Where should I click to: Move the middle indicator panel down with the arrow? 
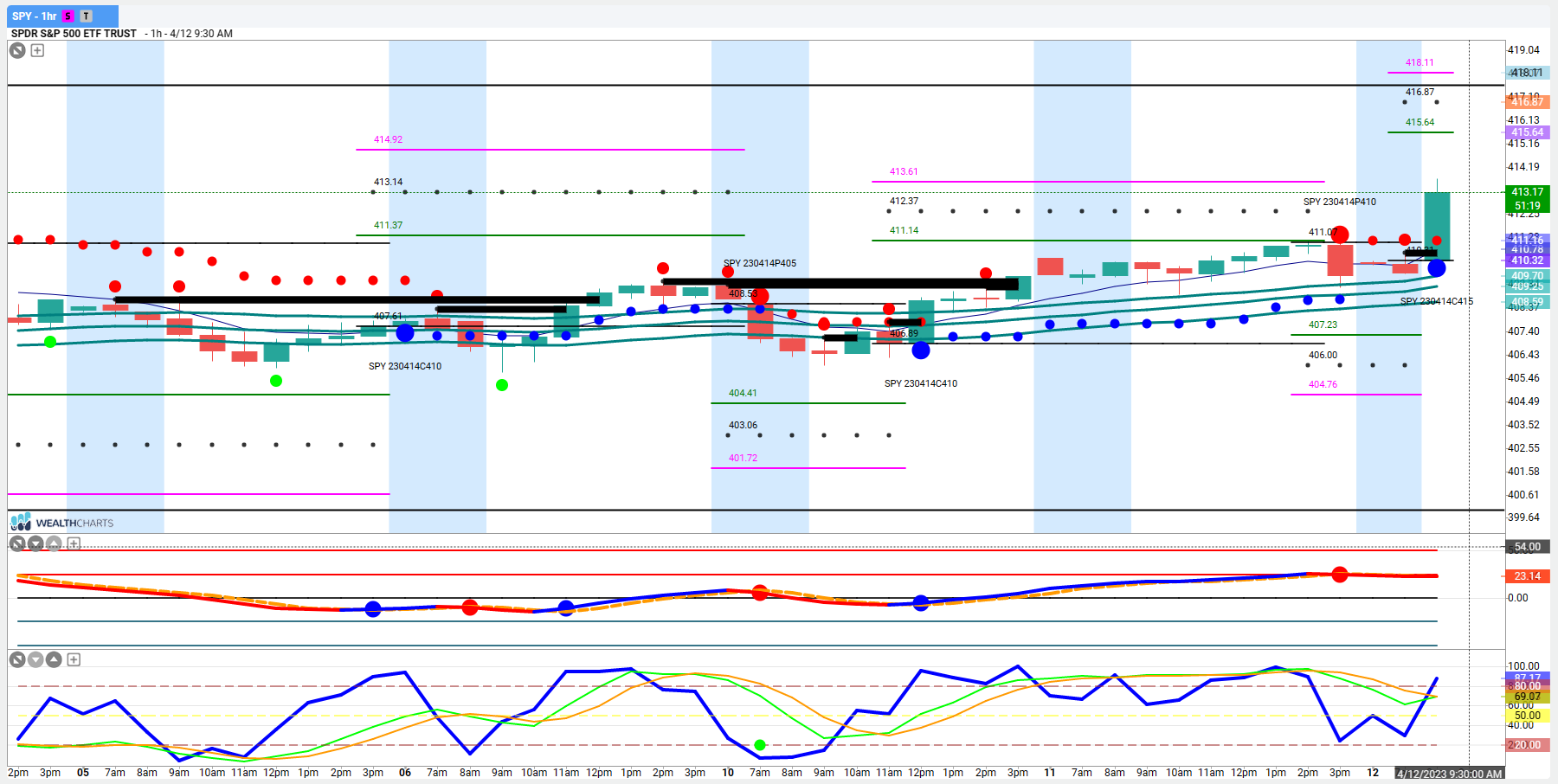pos(35,543)
